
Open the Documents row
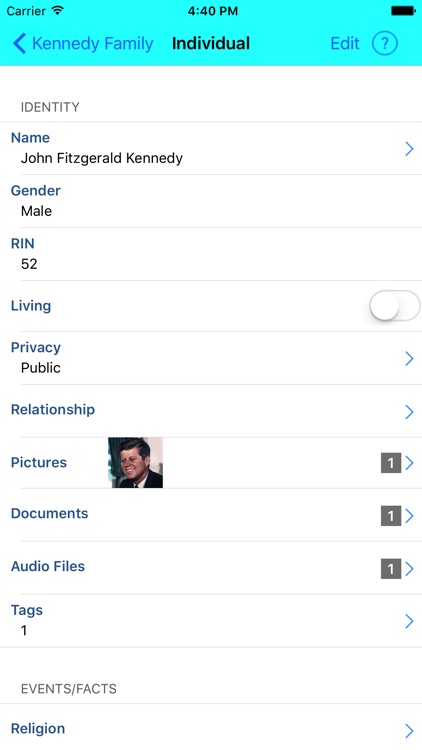coord(211,515)
